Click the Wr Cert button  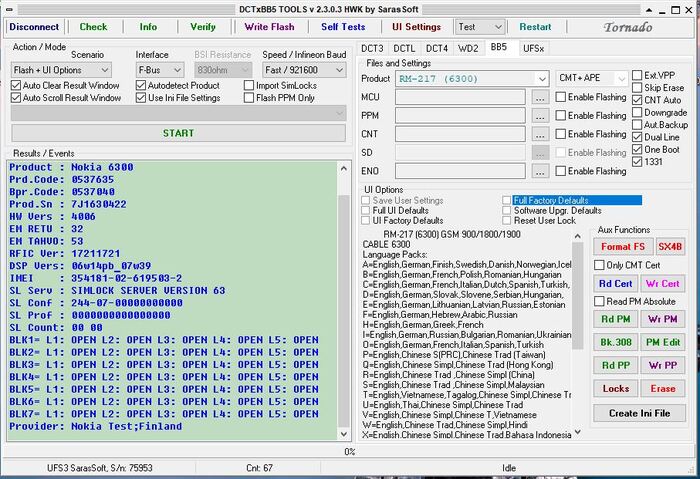[x=662, y=283]
